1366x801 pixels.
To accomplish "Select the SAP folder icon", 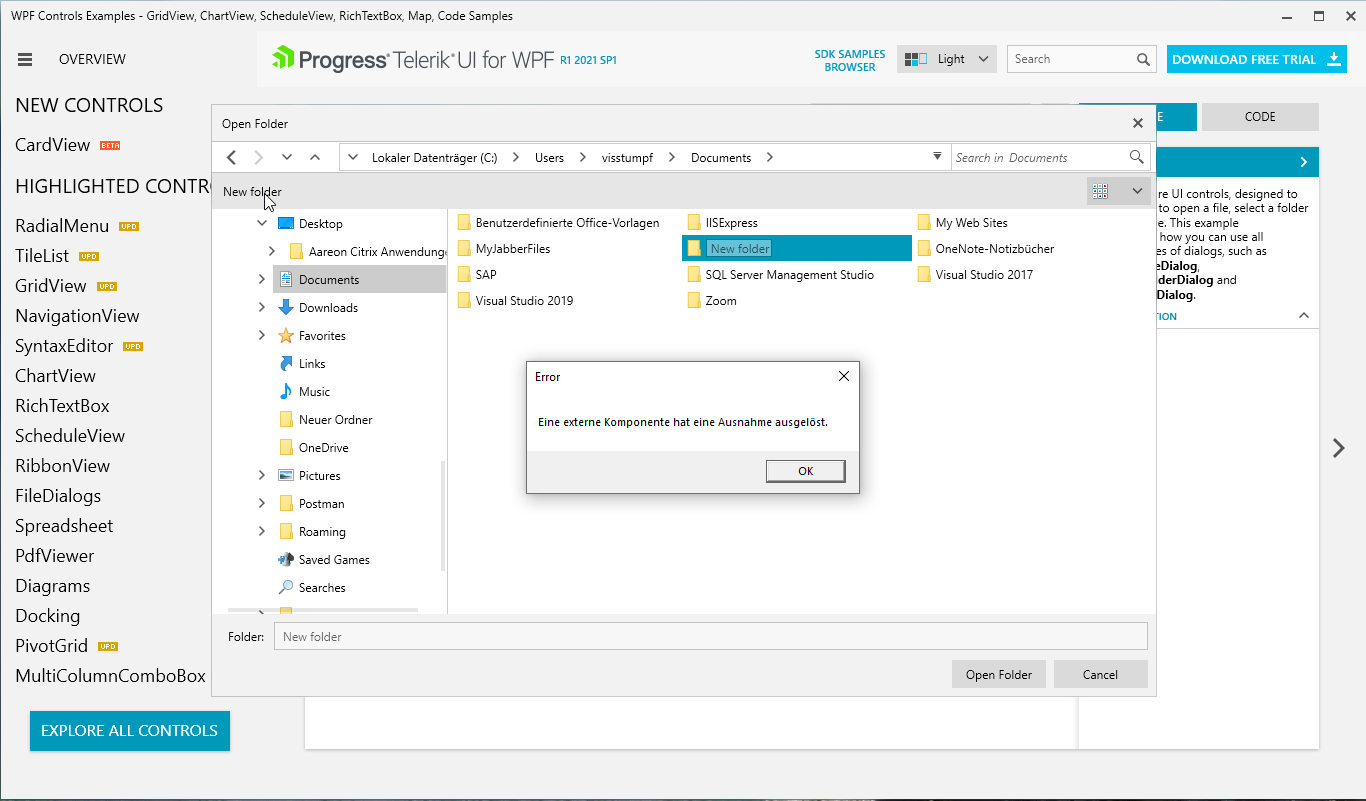I will click(x=464, y=275).
